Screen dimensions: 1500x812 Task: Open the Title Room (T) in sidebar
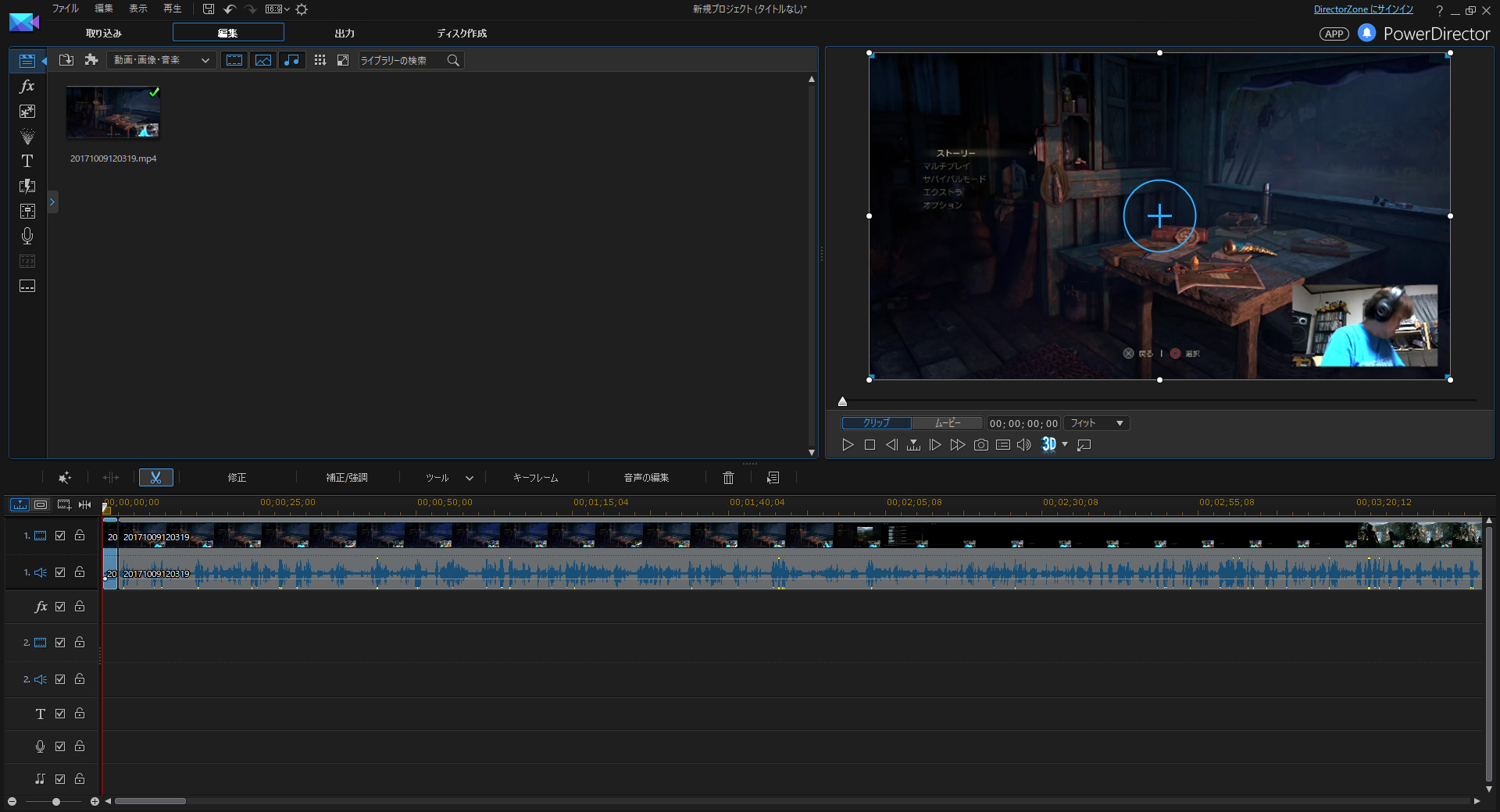coord(27,161)
